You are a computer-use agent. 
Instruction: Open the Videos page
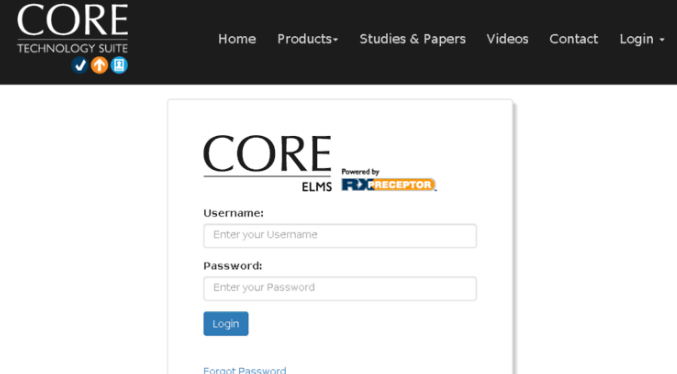[x=507, y=39]
